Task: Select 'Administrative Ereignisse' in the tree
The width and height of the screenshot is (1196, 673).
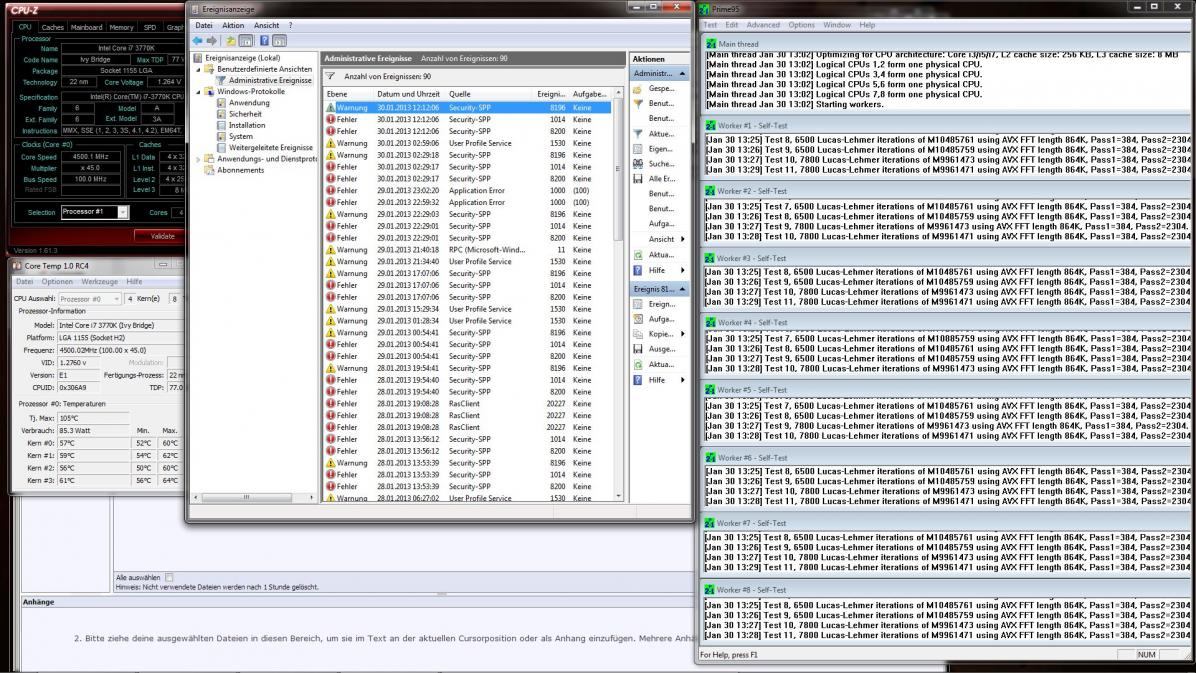Action: coord(270,80)
